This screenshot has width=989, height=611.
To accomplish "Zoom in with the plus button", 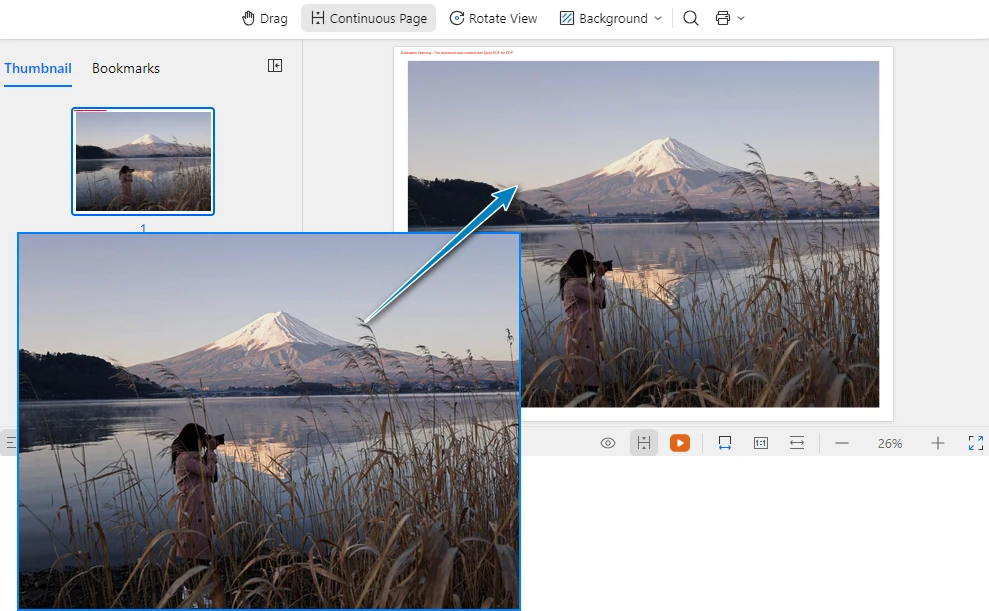I will click(x=937, y=442).
